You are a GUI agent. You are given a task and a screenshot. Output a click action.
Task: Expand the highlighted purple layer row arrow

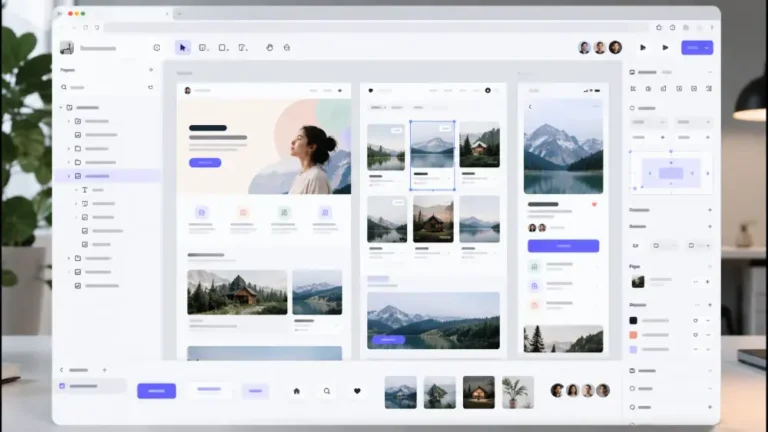coord(69,176)
